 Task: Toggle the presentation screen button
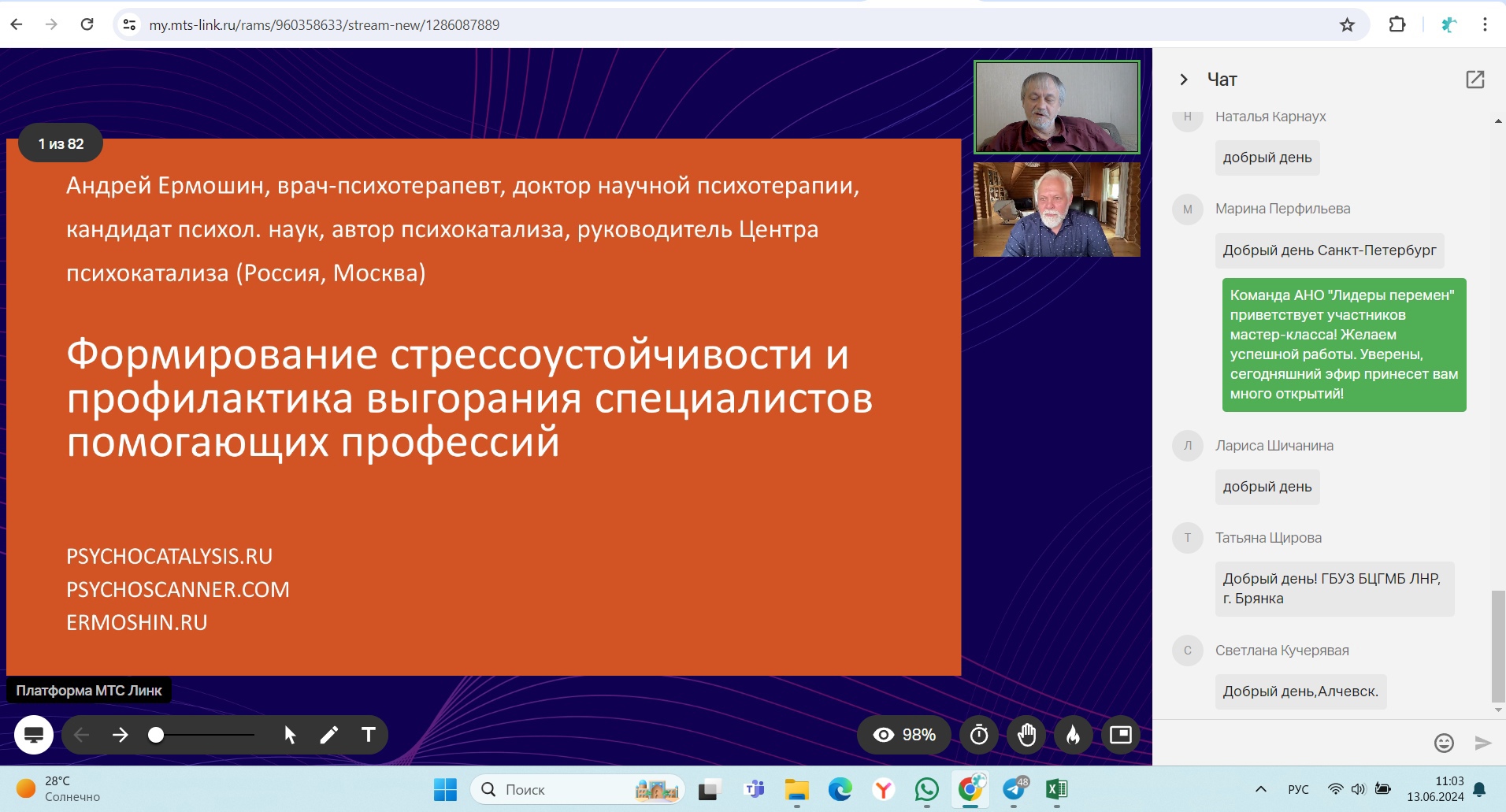tap(34, 735)
